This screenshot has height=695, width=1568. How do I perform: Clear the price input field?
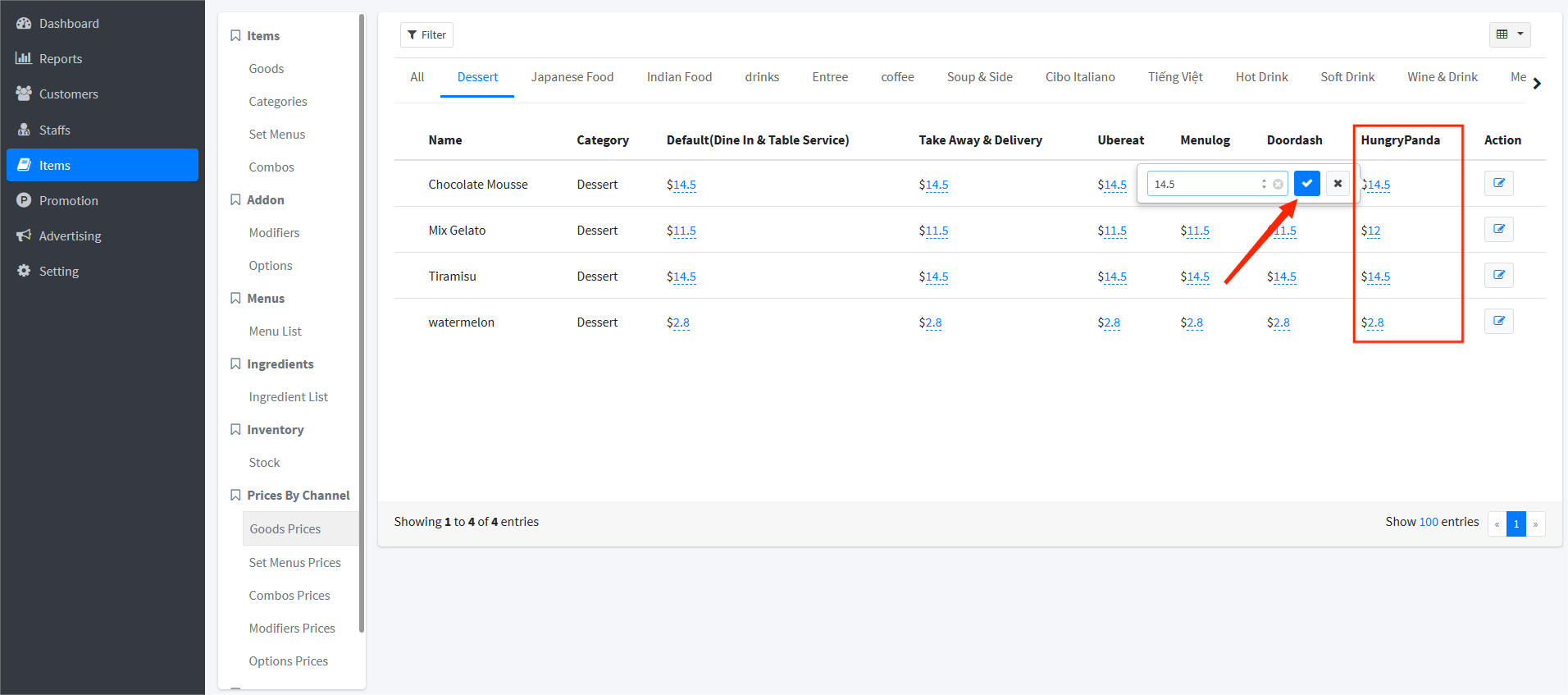[1278, 184]
